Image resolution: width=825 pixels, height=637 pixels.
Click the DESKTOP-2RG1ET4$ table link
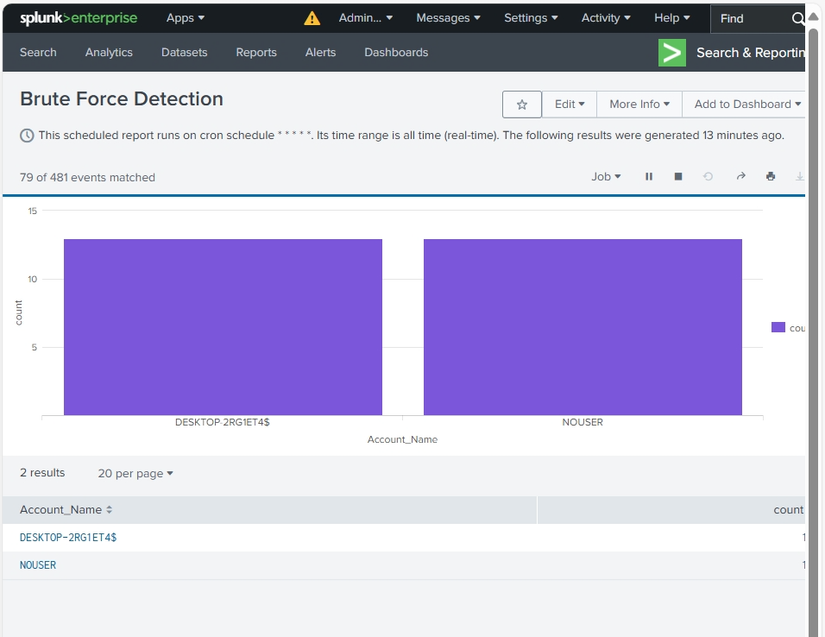[68, 538]
